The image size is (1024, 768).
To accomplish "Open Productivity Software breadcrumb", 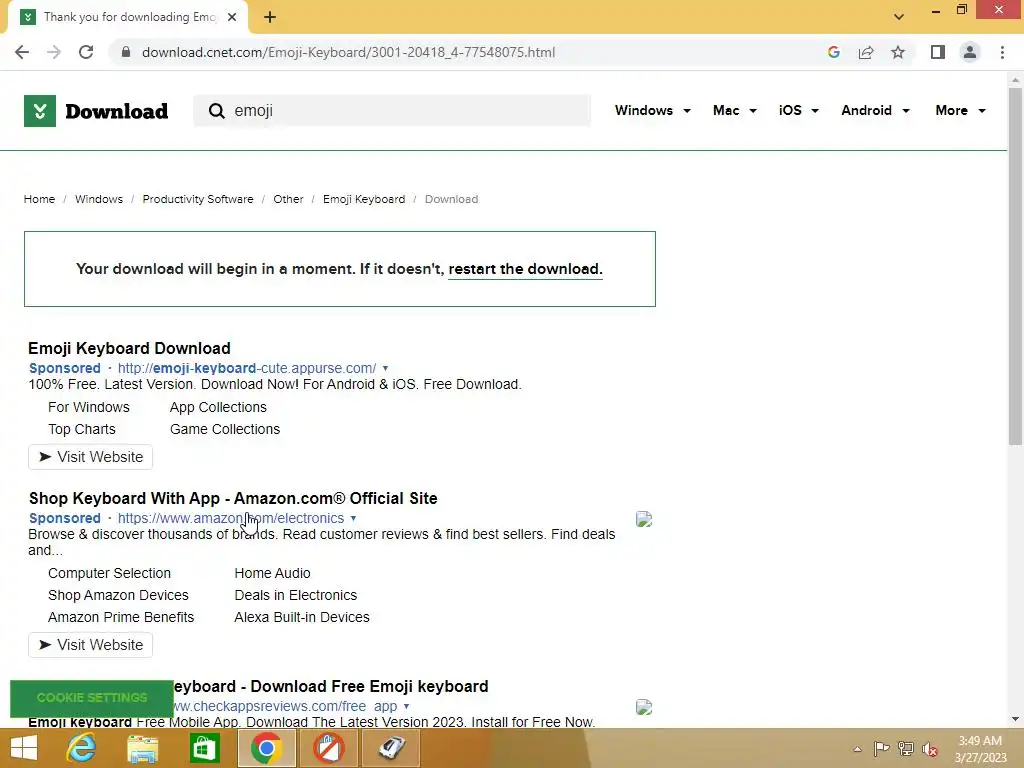I will click(x=198, y=199).
